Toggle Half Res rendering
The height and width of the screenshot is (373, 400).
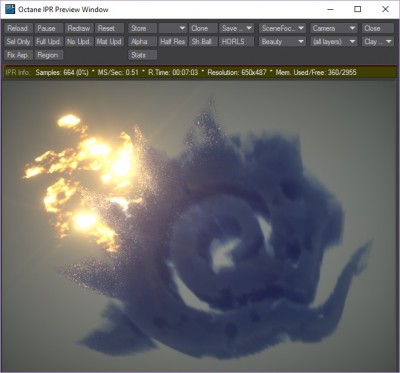(173, 42)
